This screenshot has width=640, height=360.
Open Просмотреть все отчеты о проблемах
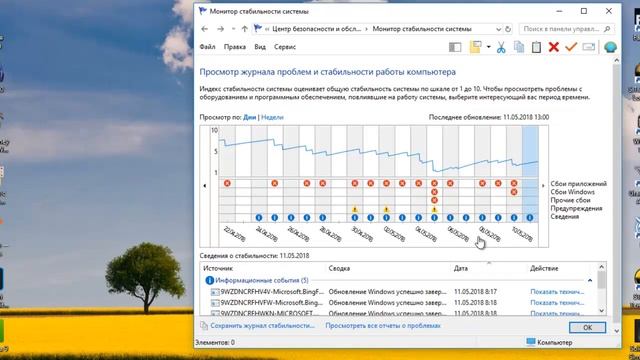tap(383, 326)
